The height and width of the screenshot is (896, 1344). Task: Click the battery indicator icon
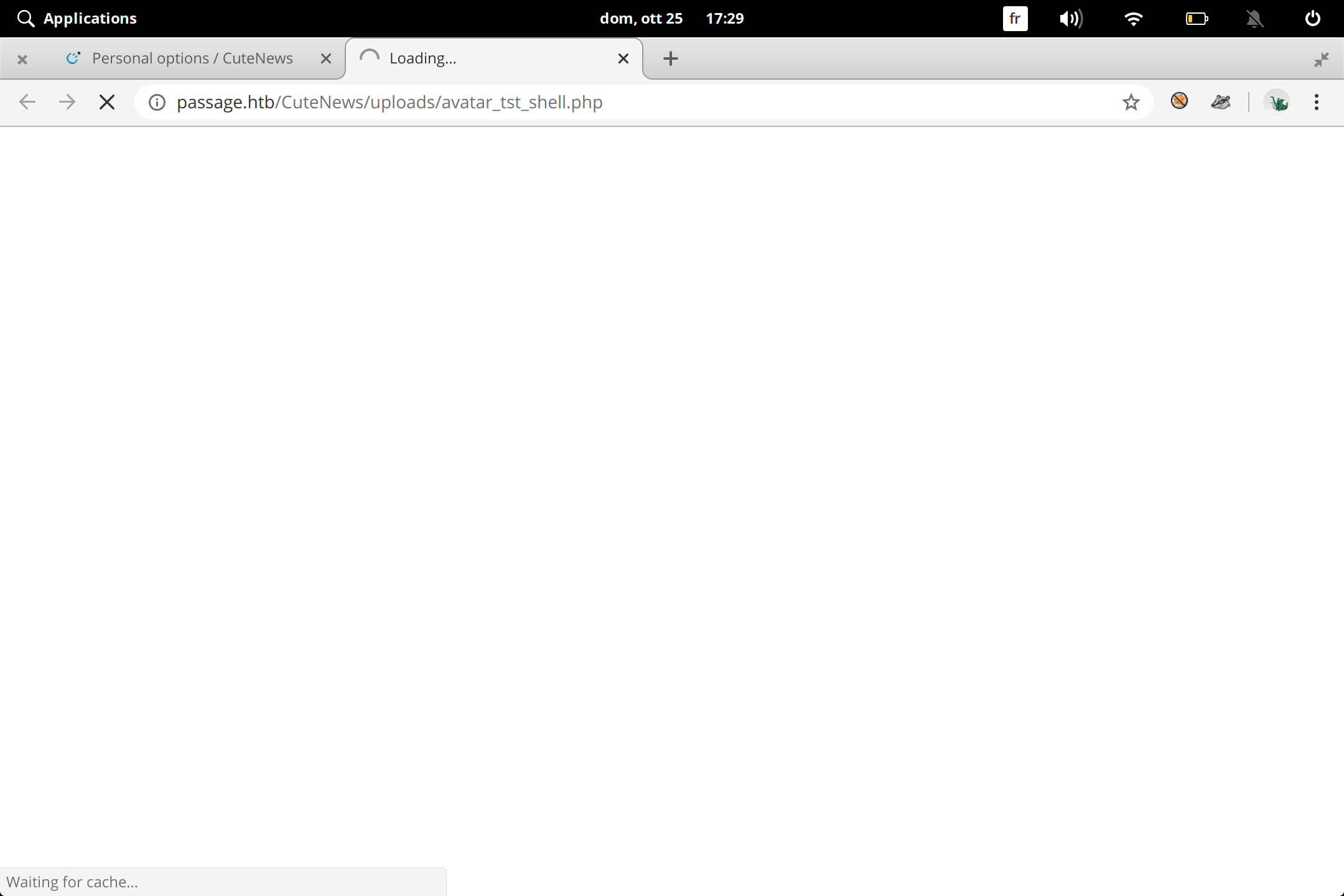coord(1195,18)
